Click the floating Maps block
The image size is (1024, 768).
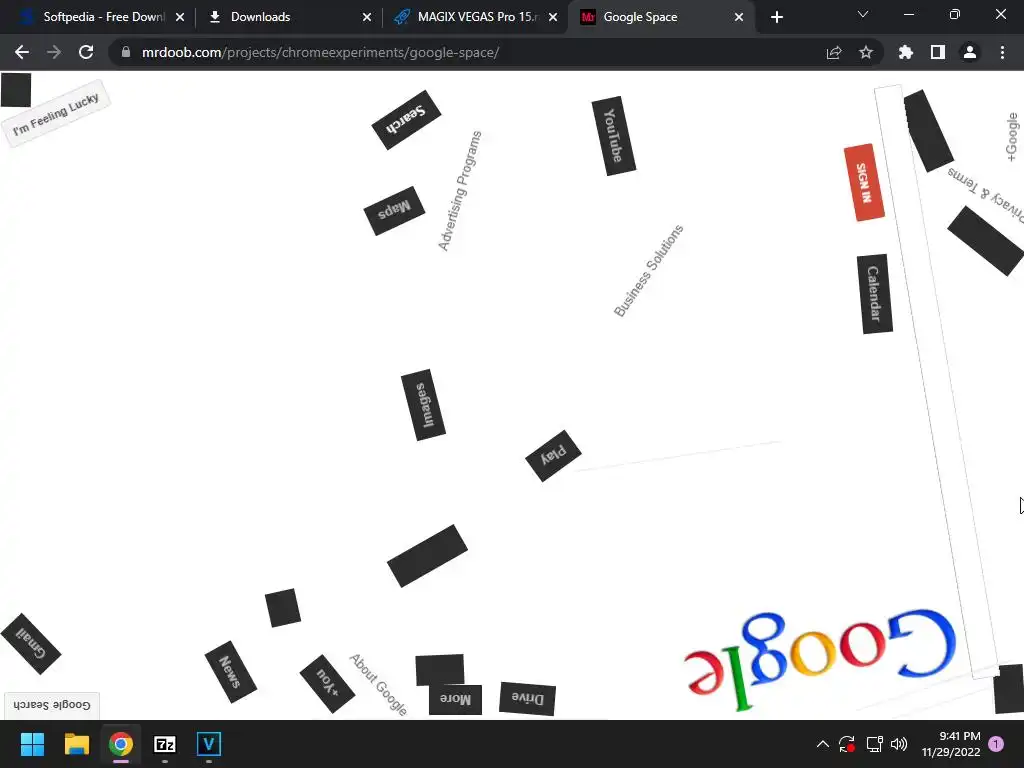[x=394, y=210]
